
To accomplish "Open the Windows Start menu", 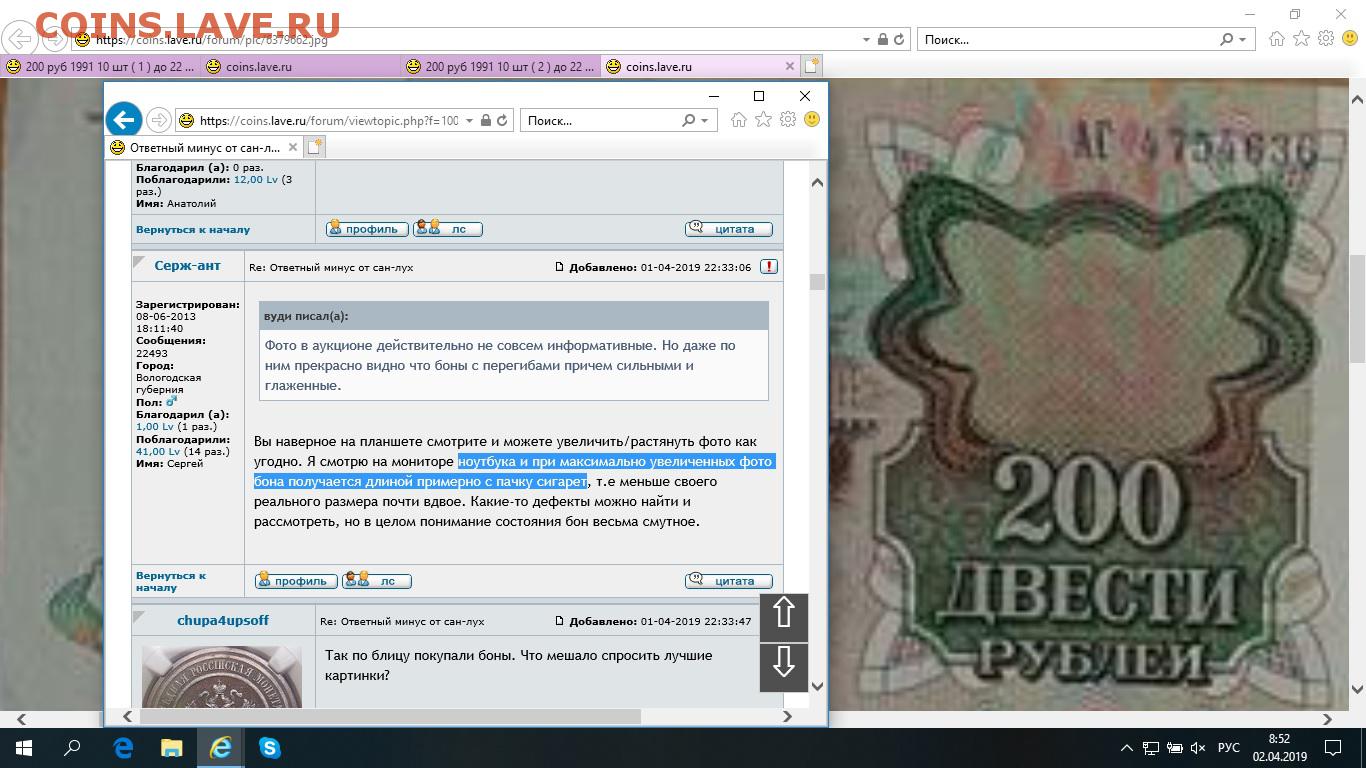I will (x=23, y=747).
